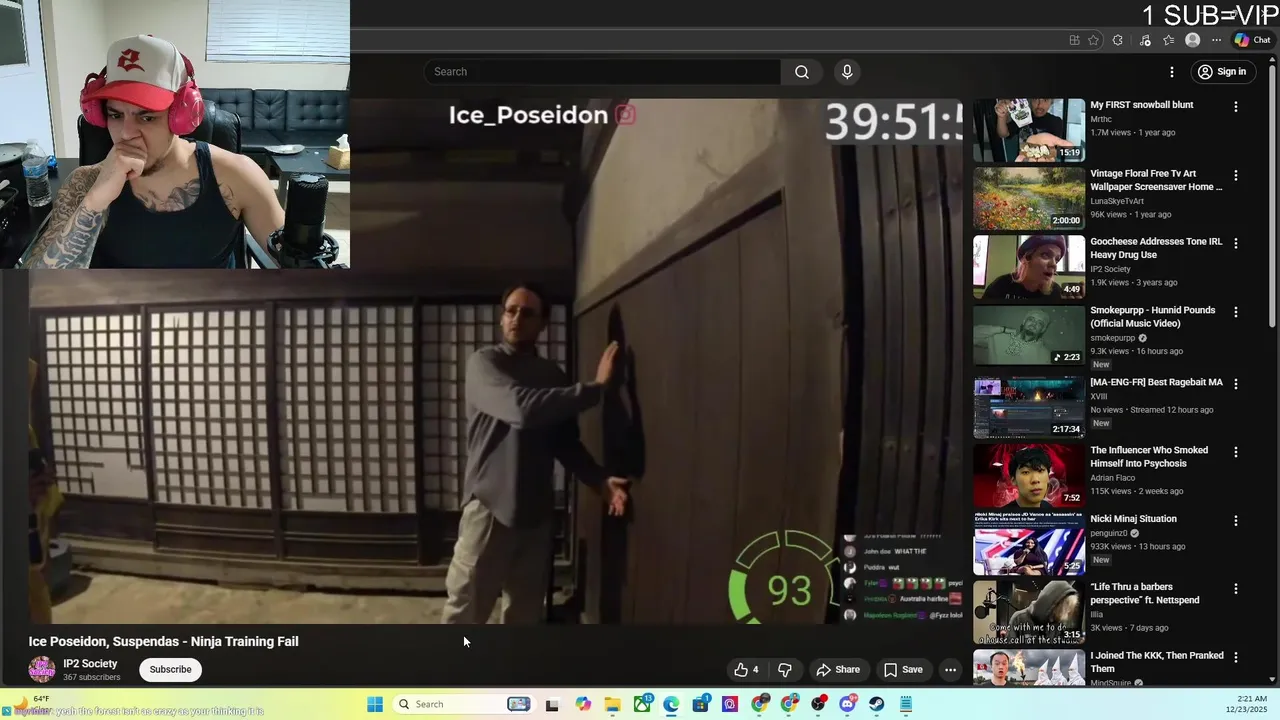Open options menu for 'Smokepurpp - Hunnid Pounds'
The image size is (1280, 720).
1236,312
